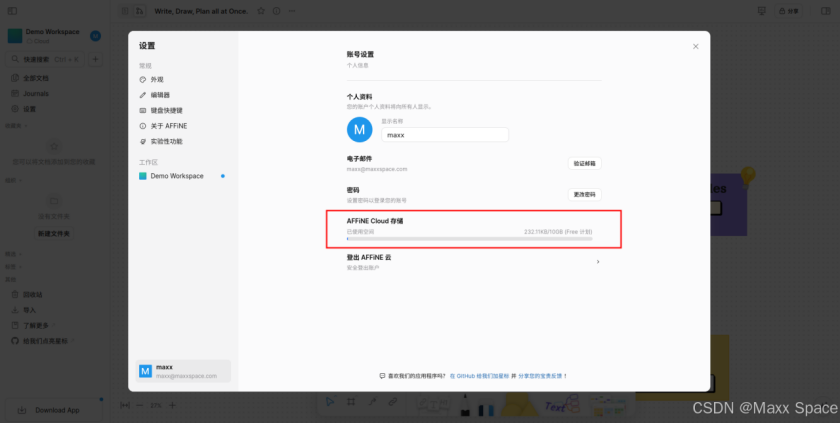The image size is (840, 423).
Task: Click the large blue M profile avatar
Action: 359,130
